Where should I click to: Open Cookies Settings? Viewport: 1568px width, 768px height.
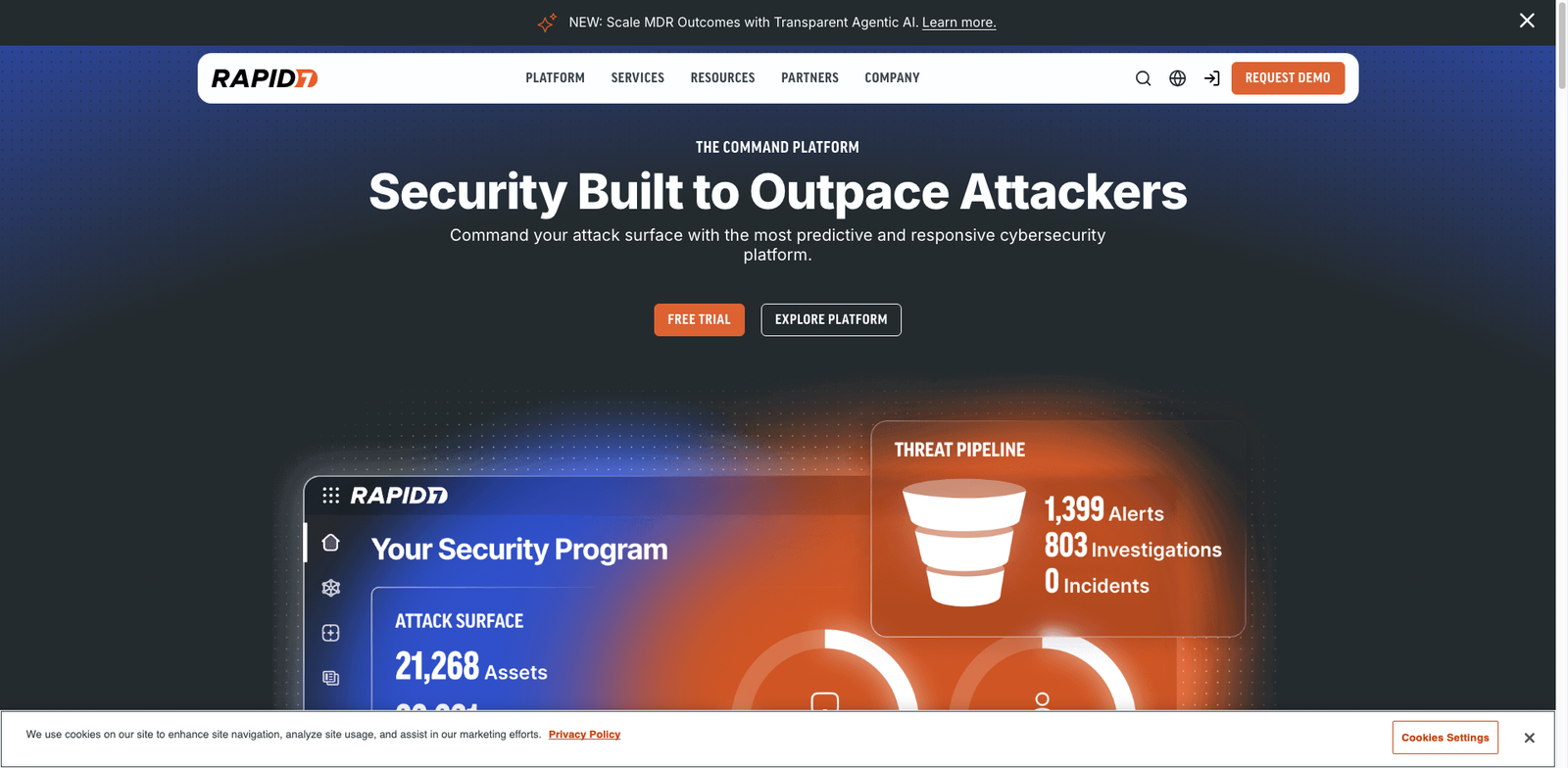(1445, 738)
